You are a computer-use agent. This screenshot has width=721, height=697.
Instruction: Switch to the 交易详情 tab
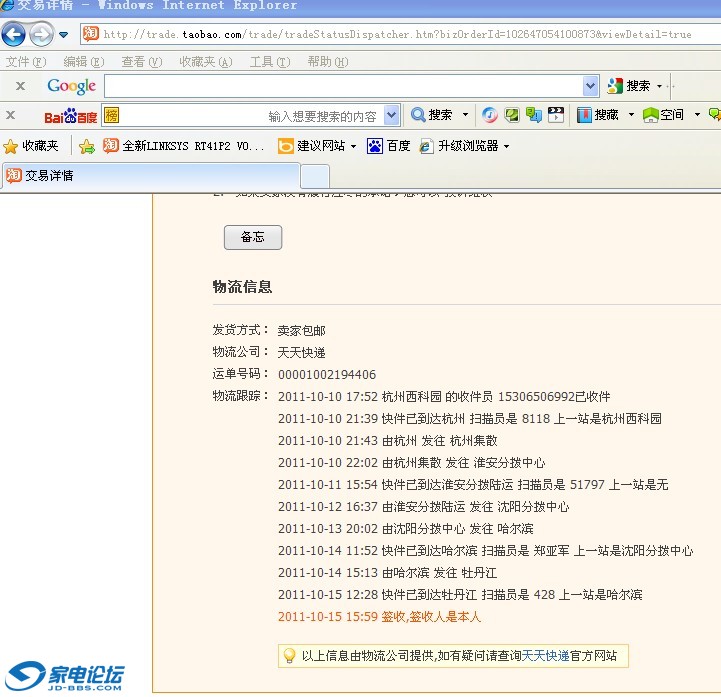[x=49, y=176]
